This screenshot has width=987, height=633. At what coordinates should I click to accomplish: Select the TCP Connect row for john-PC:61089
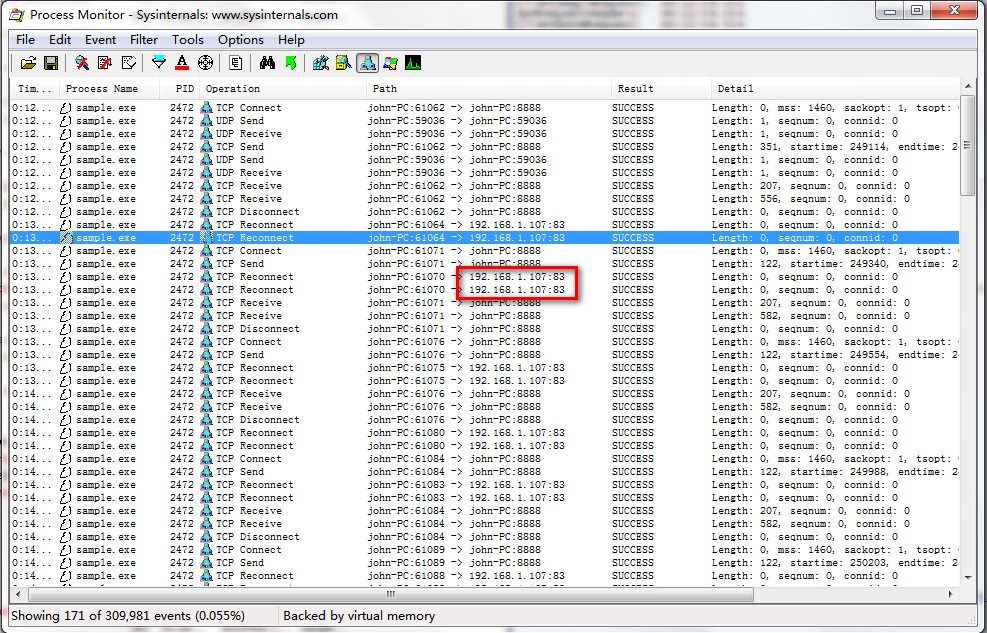(485, 550)
